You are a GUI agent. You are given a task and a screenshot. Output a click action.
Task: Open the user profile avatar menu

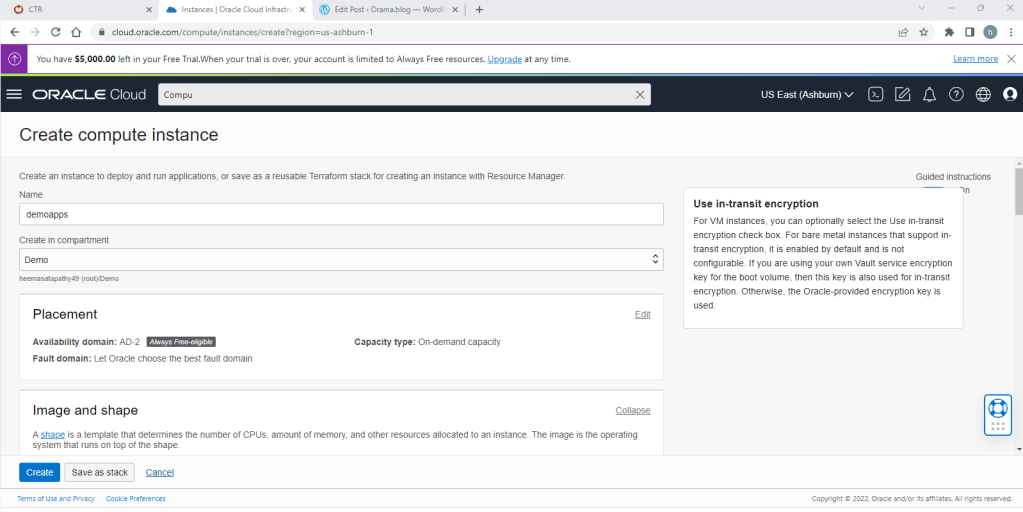coord(1009,94)
